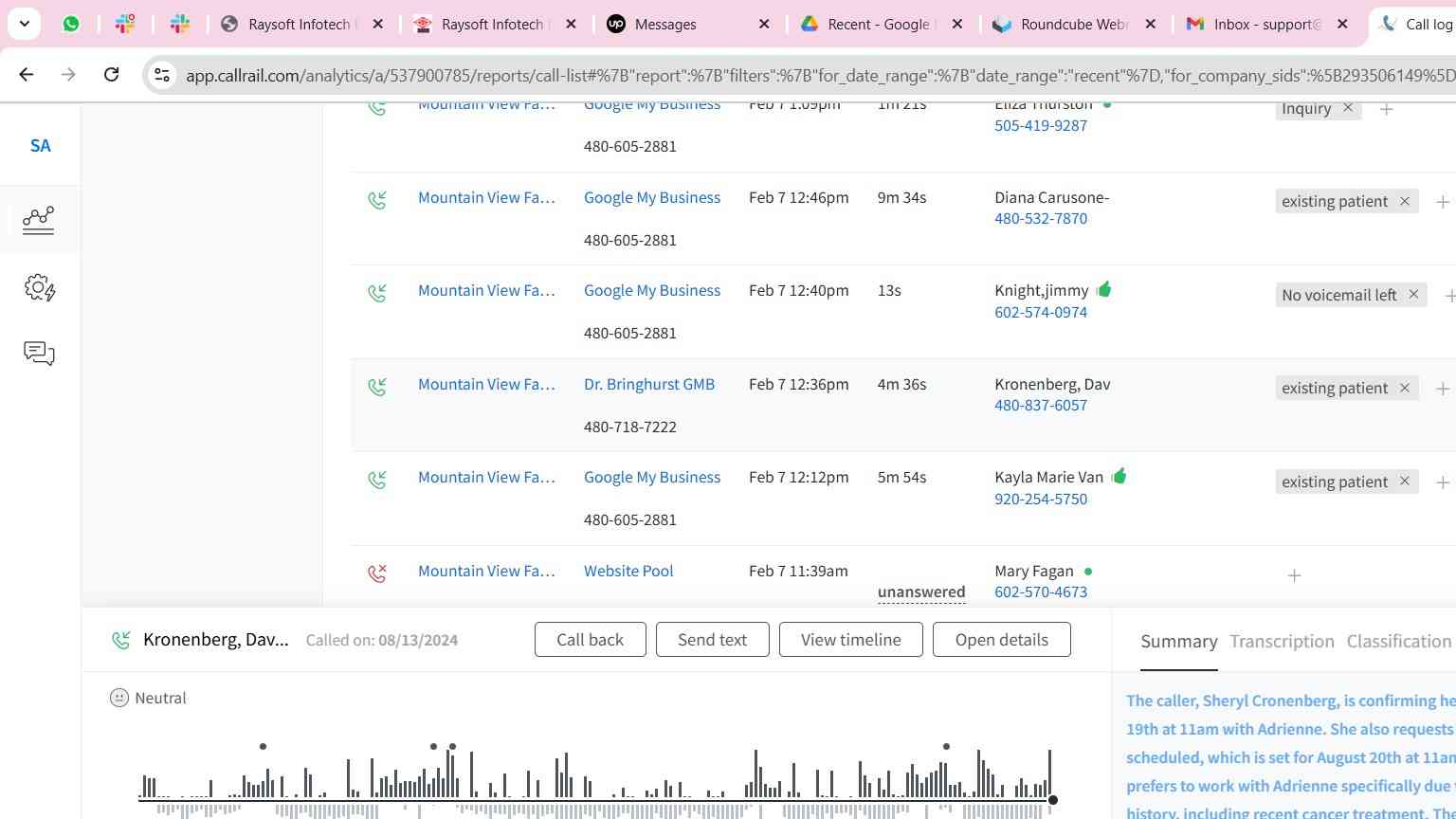Remove existing patient tag from Kronenberg row

1405,388
